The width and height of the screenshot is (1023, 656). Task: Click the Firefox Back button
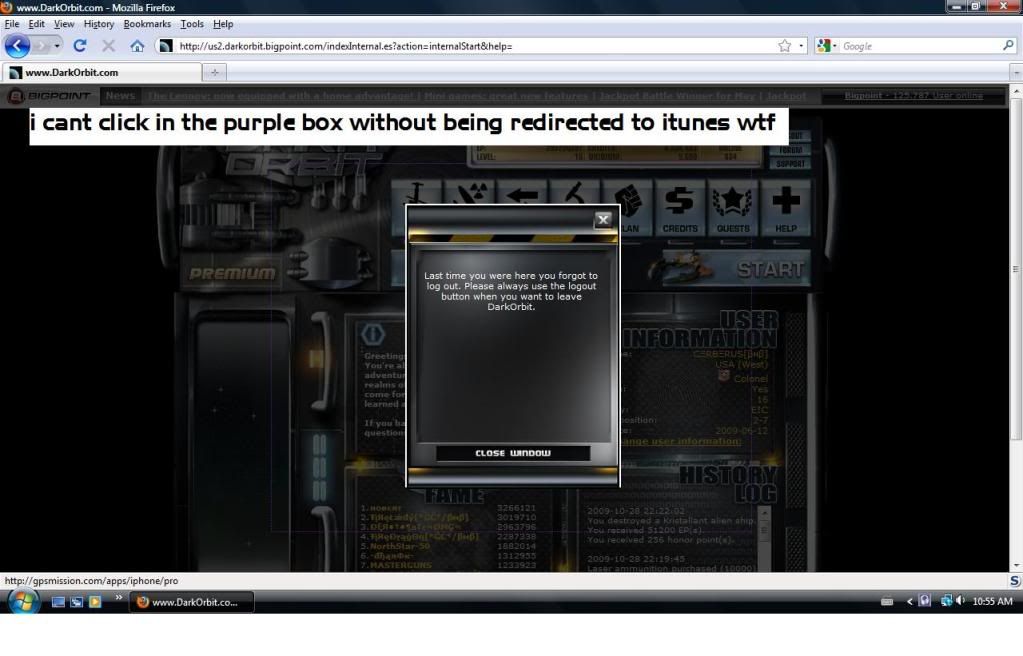coord(18,46)
